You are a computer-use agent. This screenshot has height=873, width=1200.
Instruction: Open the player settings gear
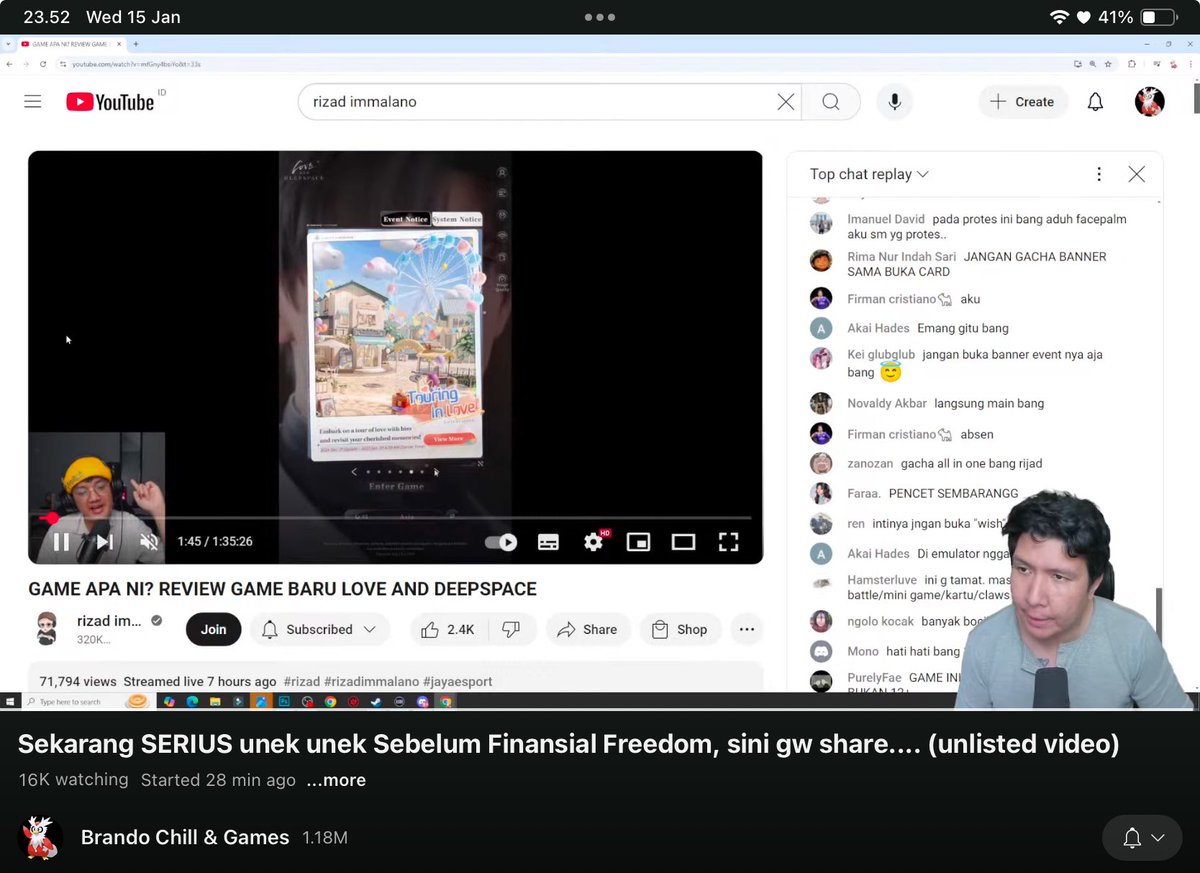click(594, 542)
